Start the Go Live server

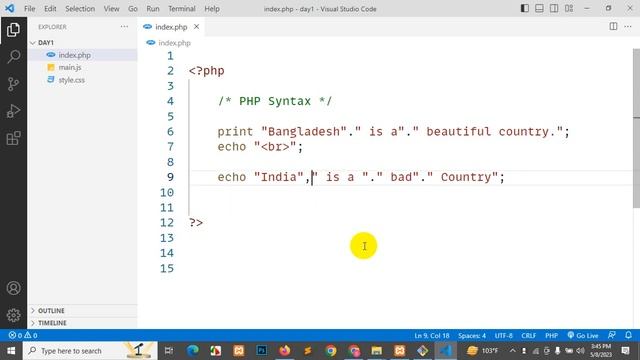pyautogui.click(x=583, y=336)
